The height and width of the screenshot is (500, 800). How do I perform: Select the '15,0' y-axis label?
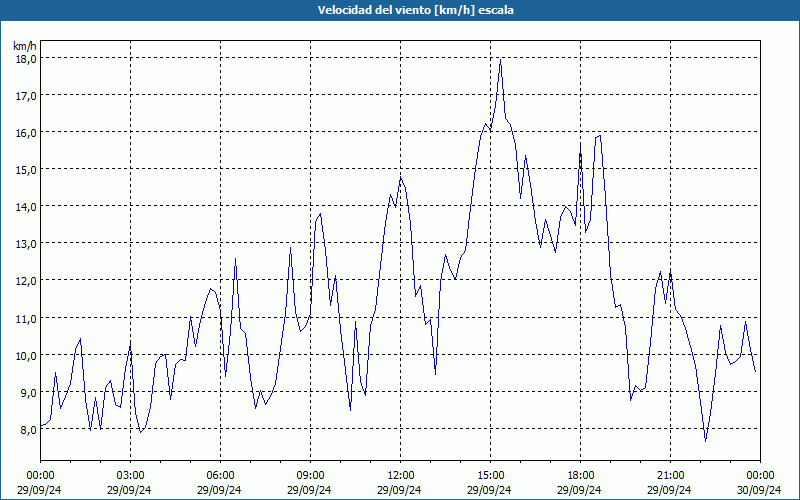26,169
